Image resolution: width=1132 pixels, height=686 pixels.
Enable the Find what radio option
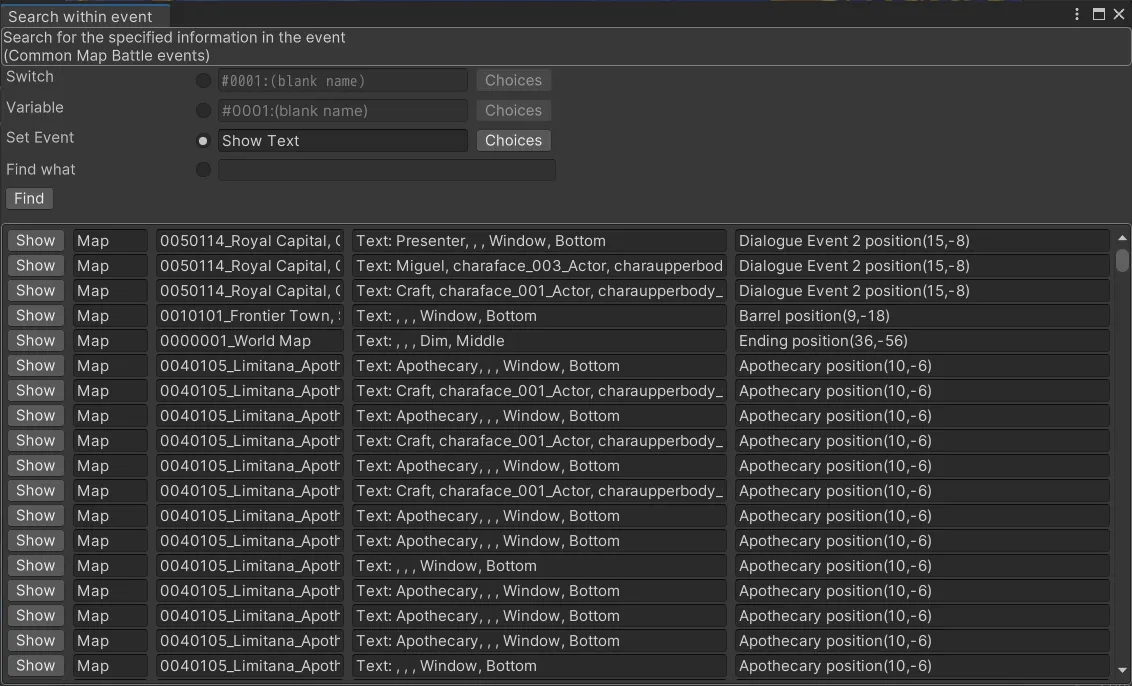tap(204, 170)
